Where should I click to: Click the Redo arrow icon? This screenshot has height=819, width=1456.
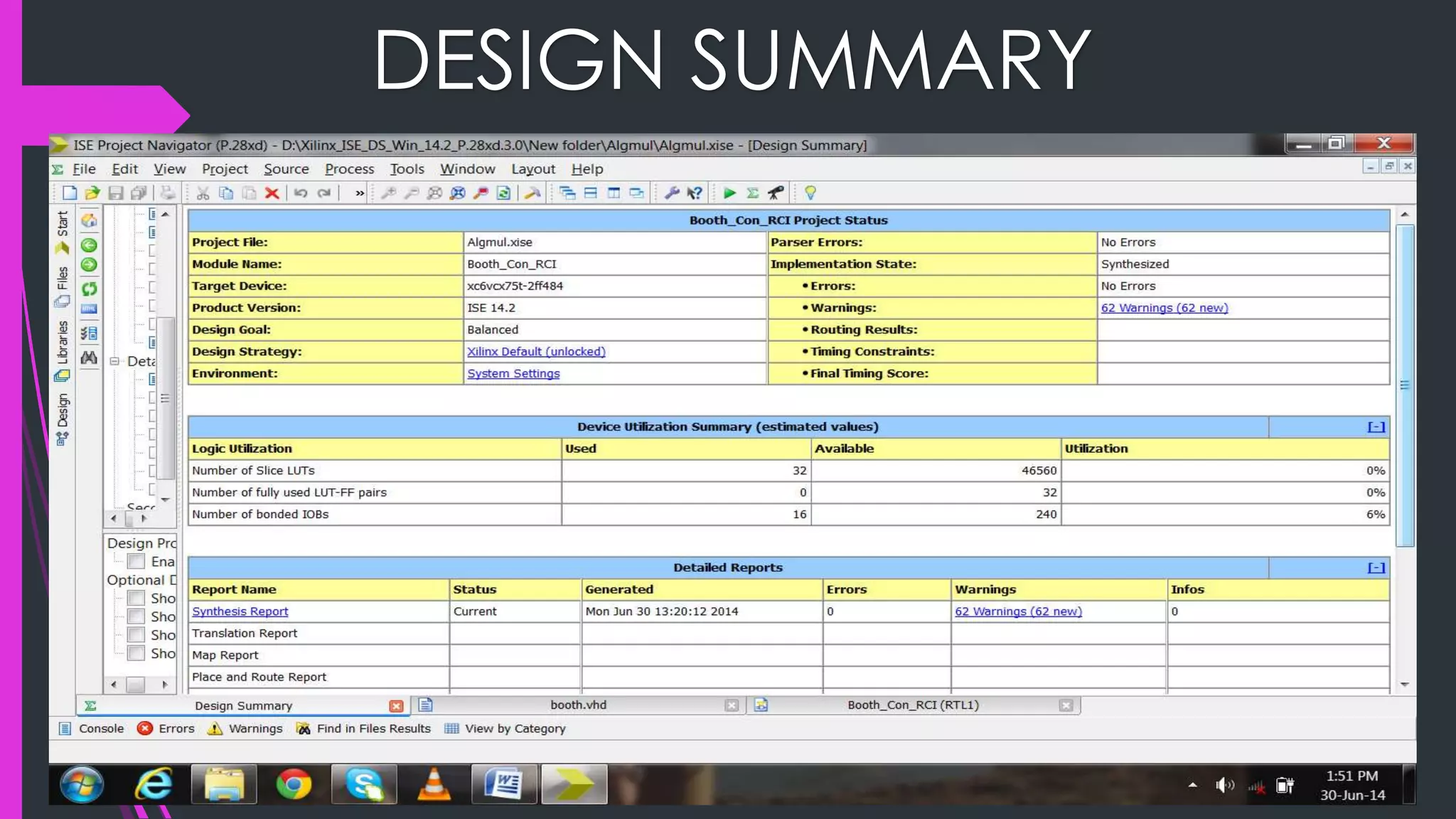click(x=324, y=193)
